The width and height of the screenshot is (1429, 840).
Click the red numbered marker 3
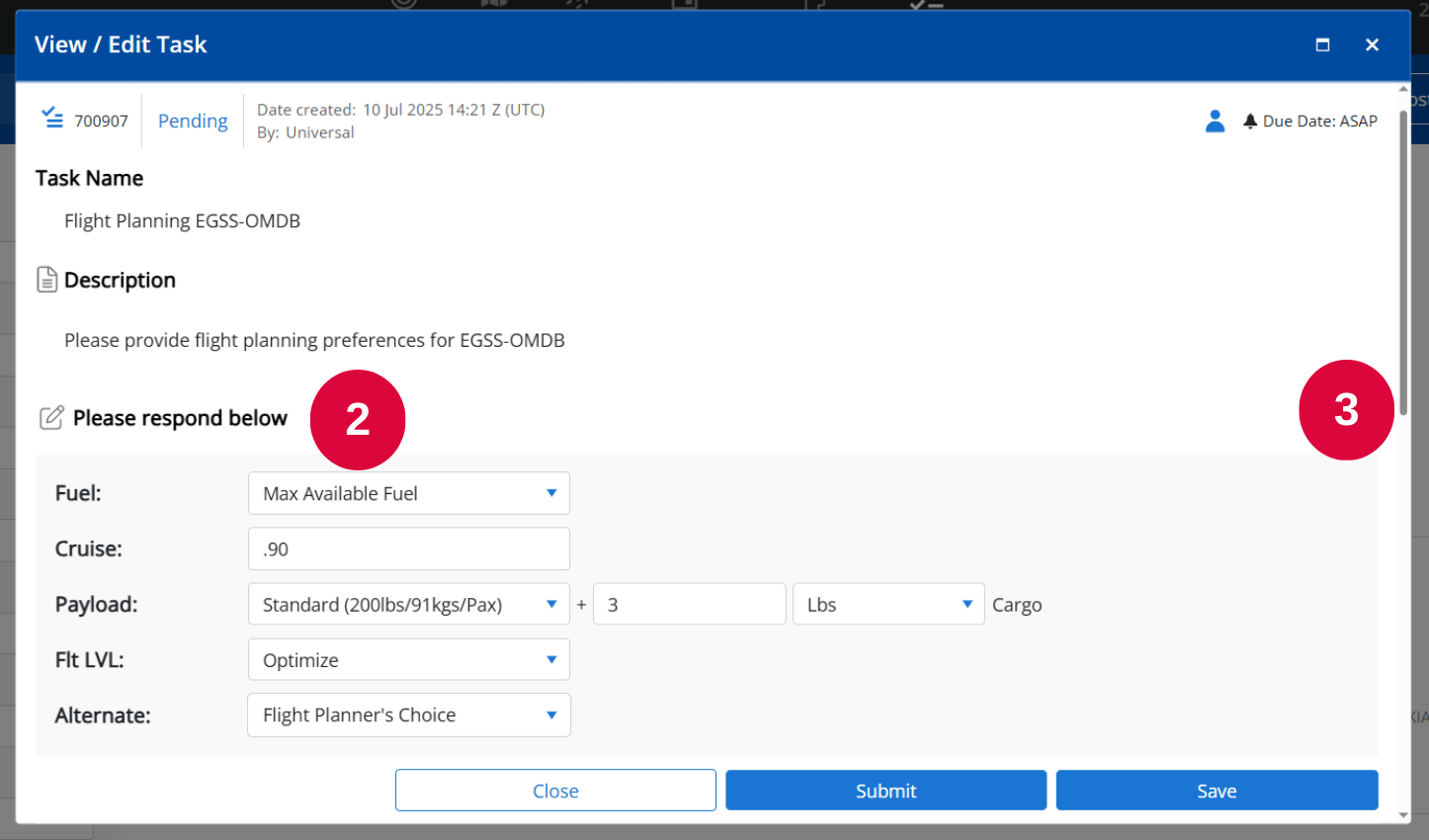[1346, 410]
